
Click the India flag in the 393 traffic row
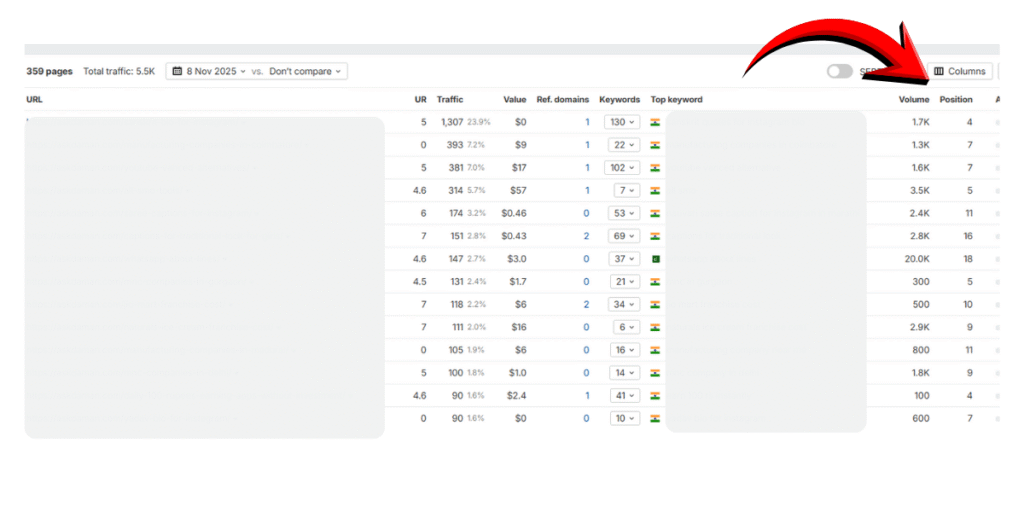(655, 145)
